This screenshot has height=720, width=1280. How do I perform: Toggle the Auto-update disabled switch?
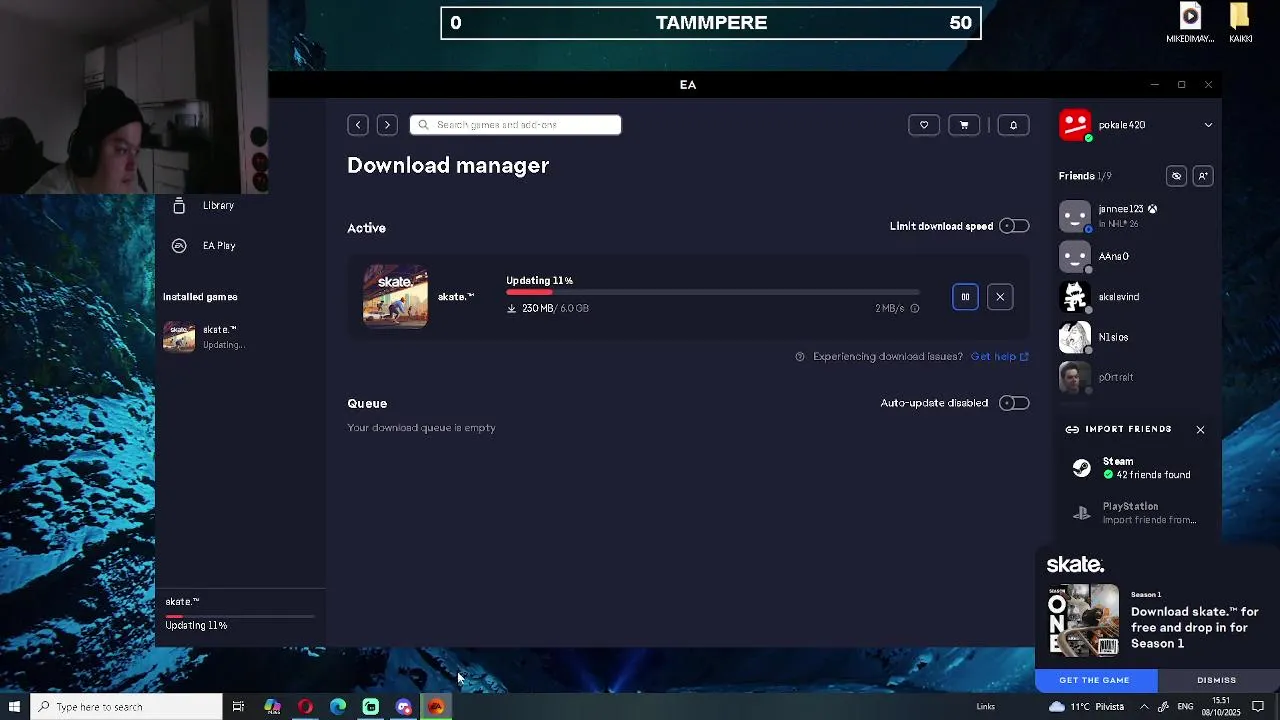[1014, 403]
